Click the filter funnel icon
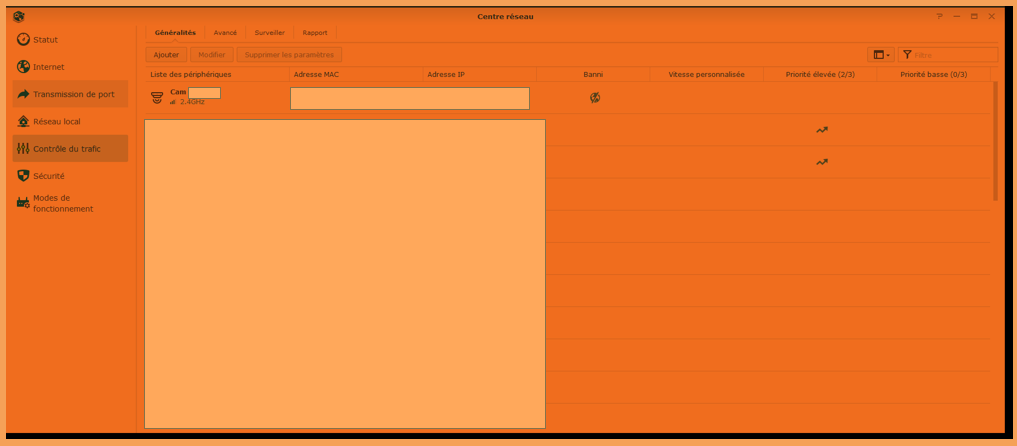Screen dimensions: 1017x446 click(907, 55)
